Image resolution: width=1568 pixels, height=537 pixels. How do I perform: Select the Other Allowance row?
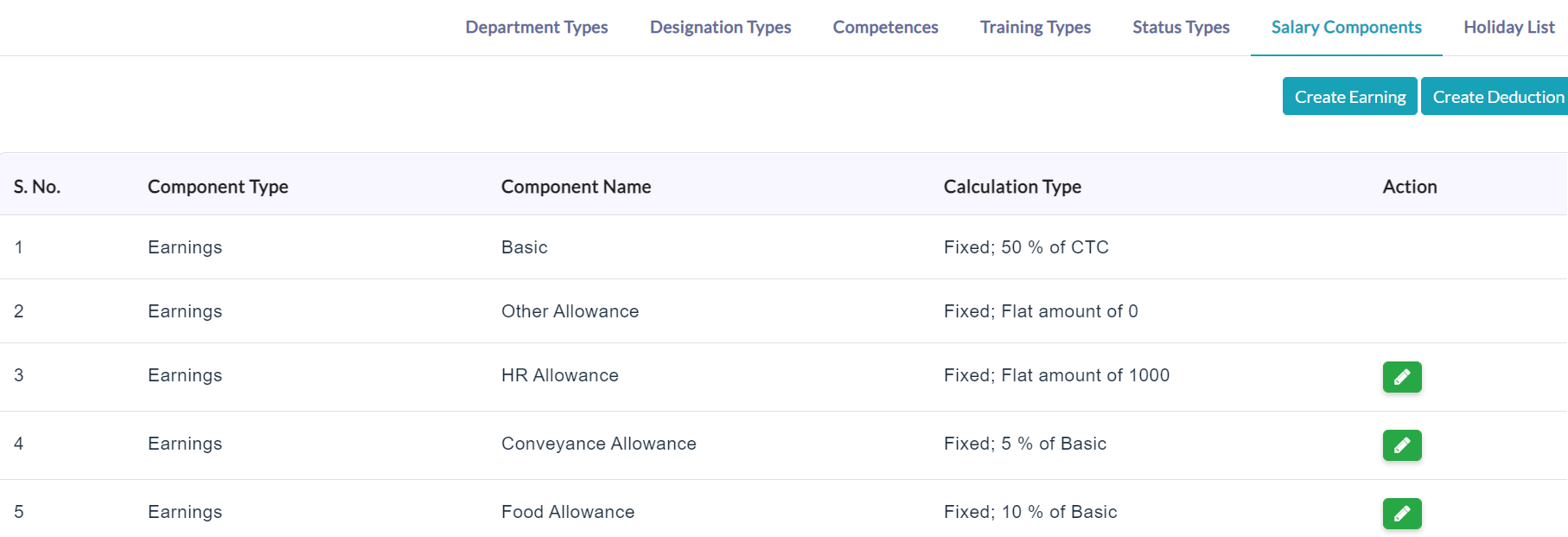[x=784, y=311]
